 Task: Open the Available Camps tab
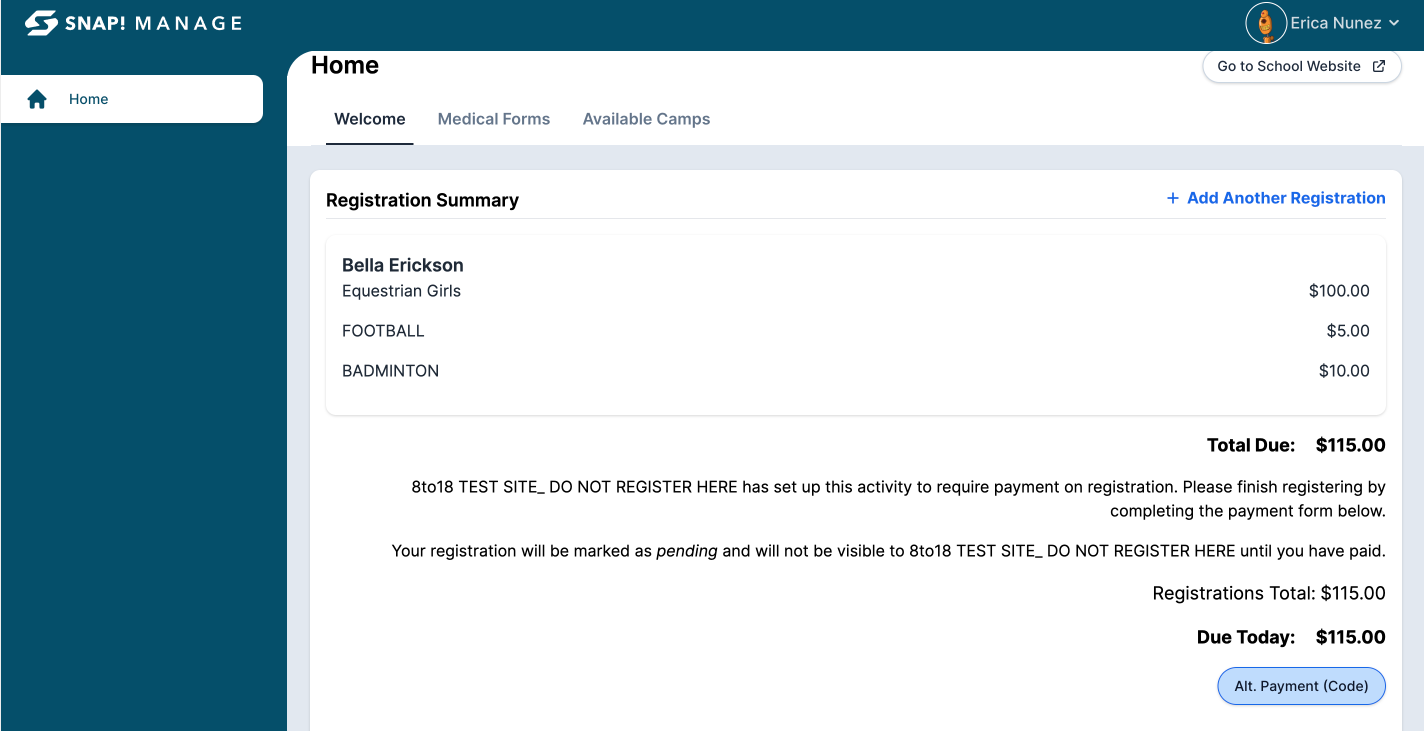[x=646, y=118]
